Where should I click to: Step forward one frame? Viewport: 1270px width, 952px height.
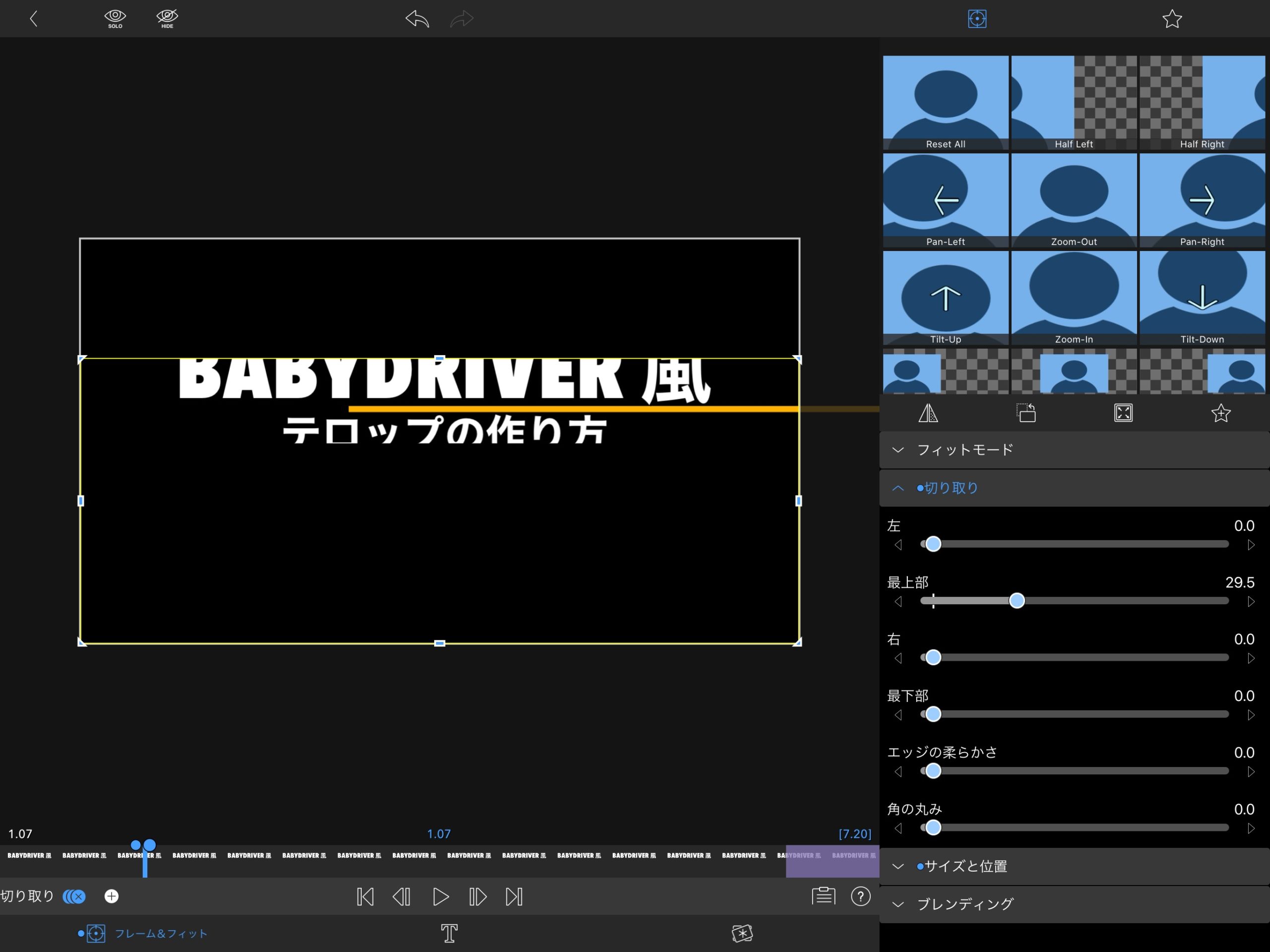pyautogui.click(x=477, y=896)
